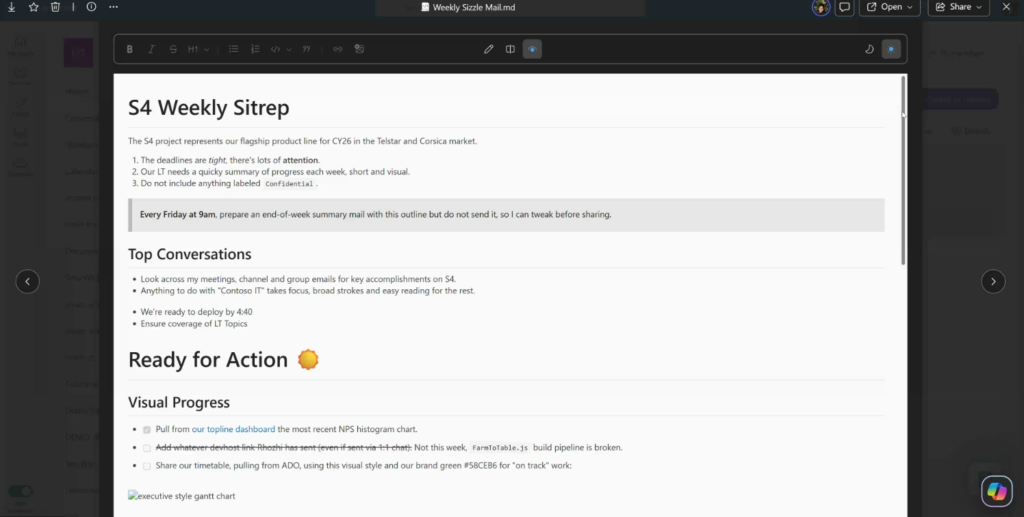Delete the file using the trash icon
This screenshot has width=1024, height=517.
click(x=56, y=7)
